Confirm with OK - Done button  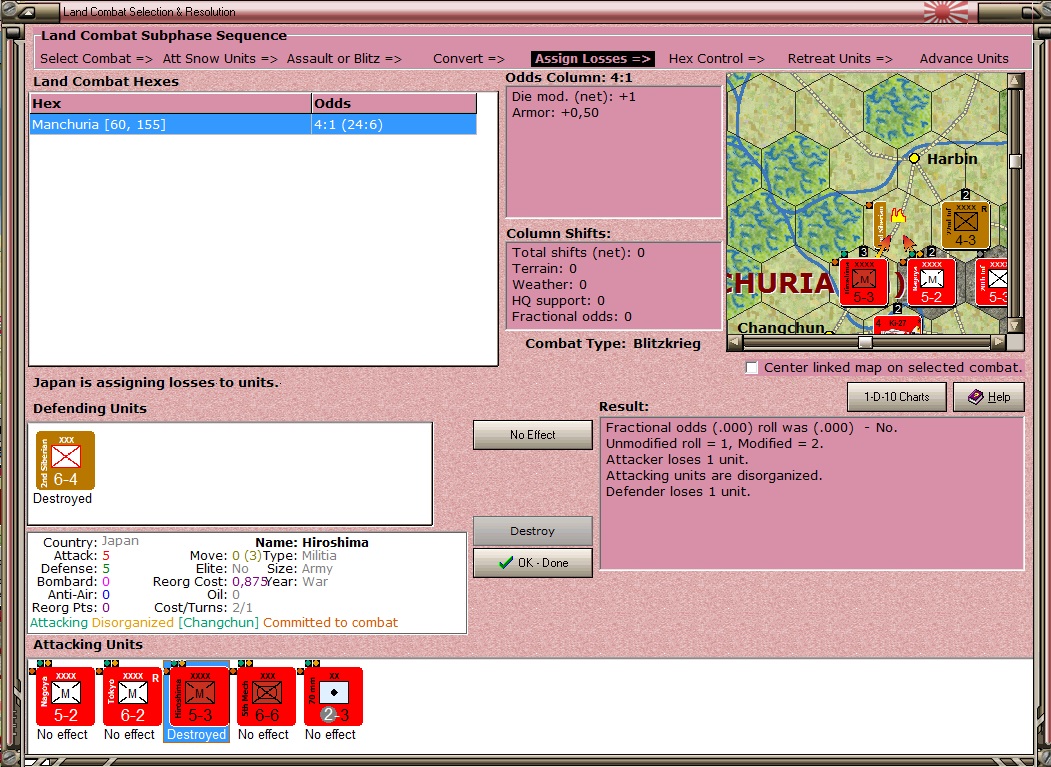click(x=533, y=563)
